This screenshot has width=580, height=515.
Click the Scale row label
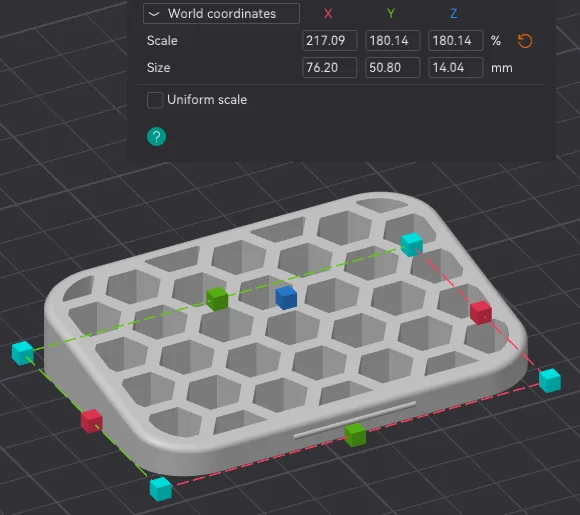(x=162, y=41)
